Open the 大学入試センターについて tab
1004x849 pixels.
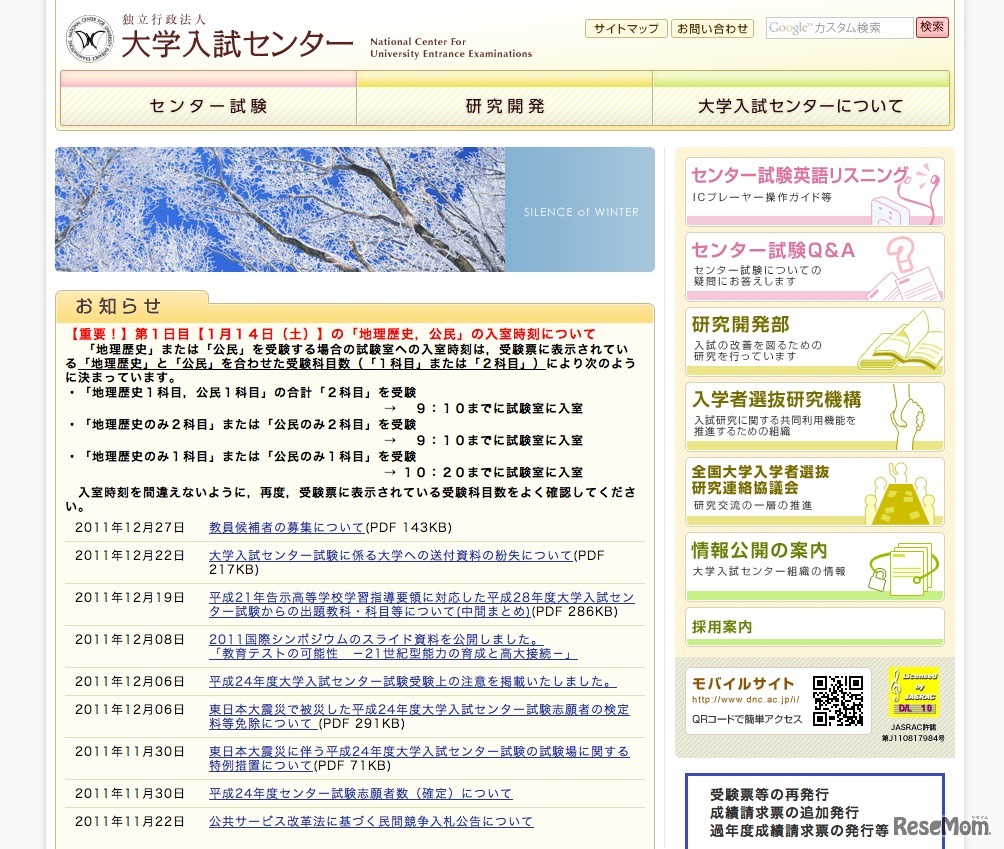pyautogui.click(x=800, y=103)
